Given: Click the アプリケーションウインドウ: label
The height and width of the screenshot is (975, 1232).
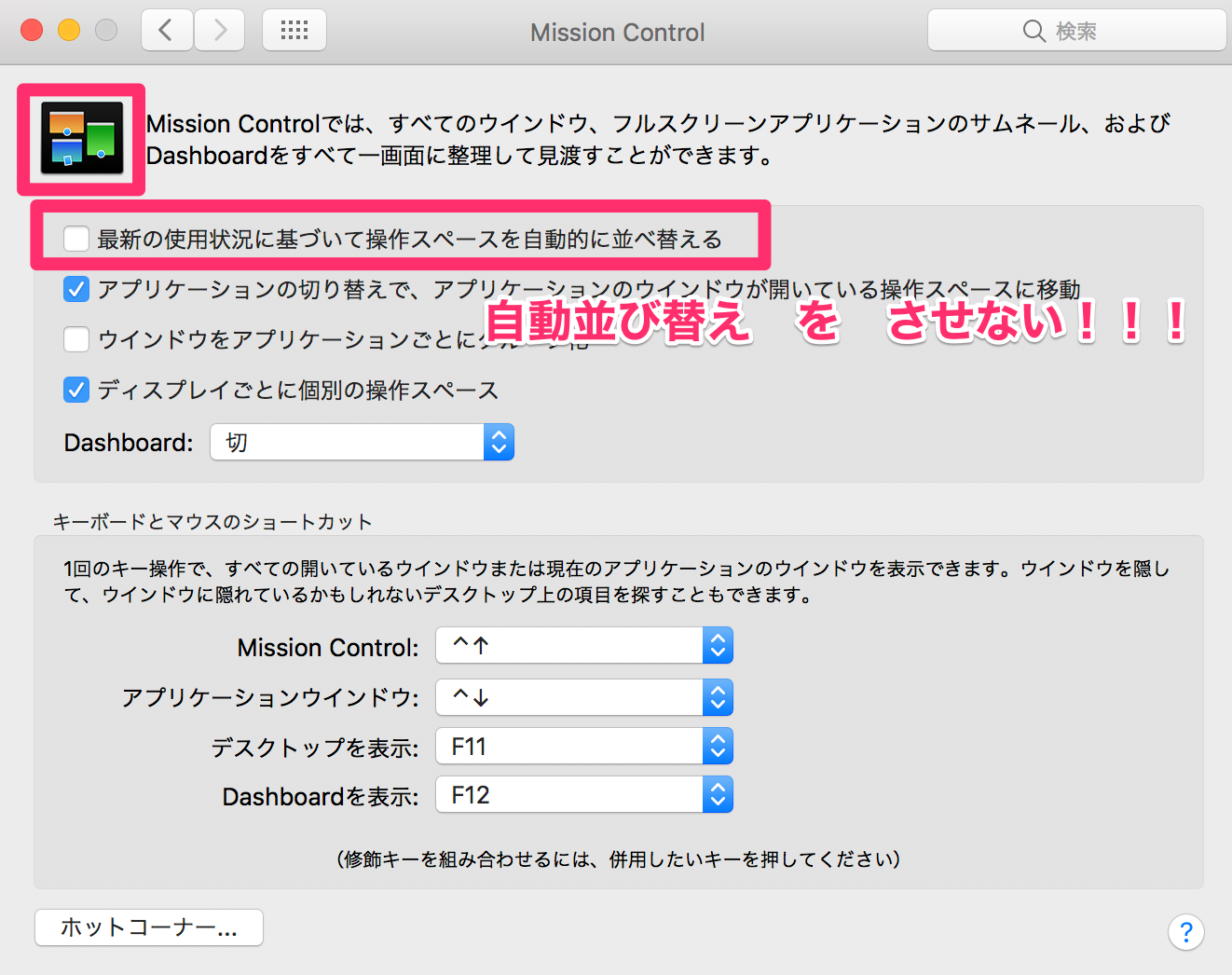Looking at the screenshot, I should 270,697.
